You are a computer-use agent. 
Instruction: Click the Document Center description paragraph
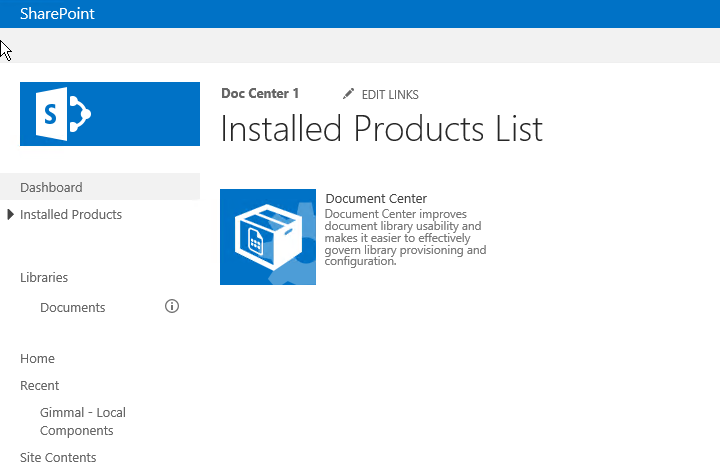click(x=405, y=238)
